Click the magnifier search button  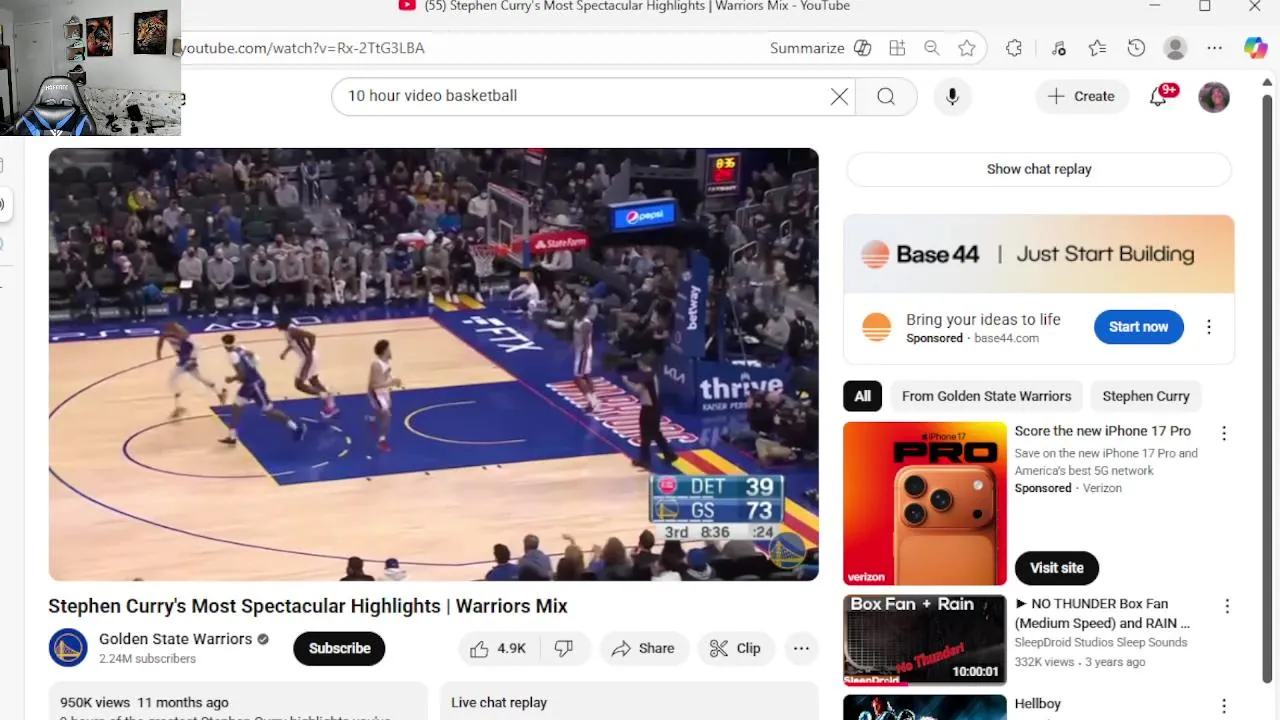[886, 96]
